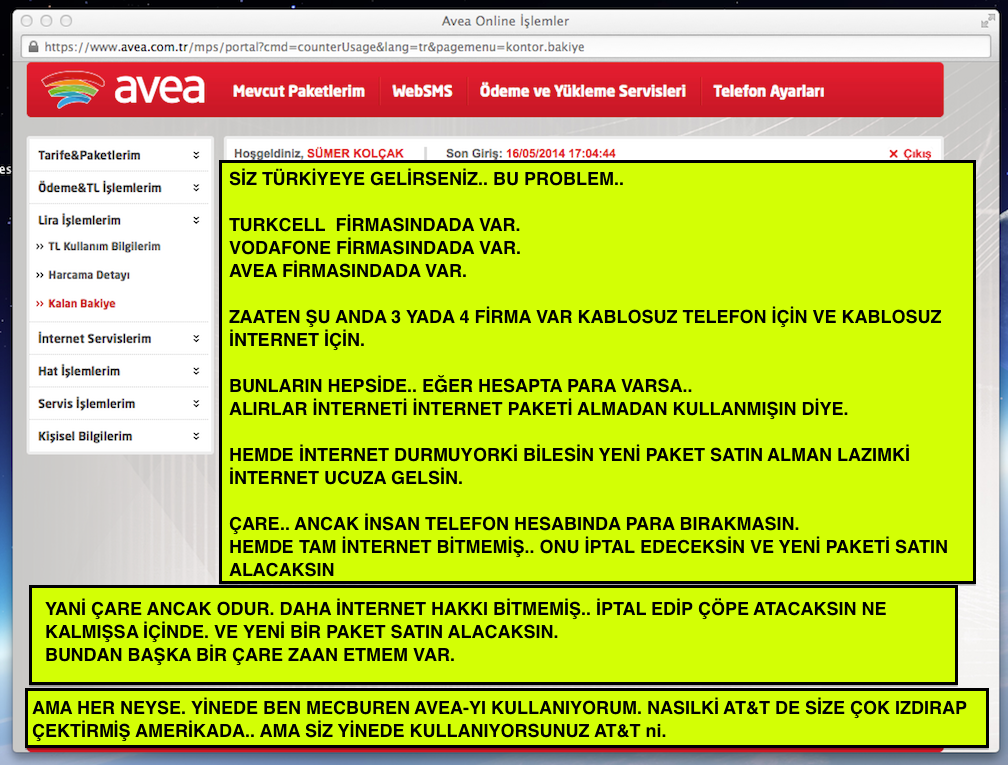The width and height of the screenshot is (1008, 765).
Task: Open Telefon Ayarları menu
Action: coord(768,91)
